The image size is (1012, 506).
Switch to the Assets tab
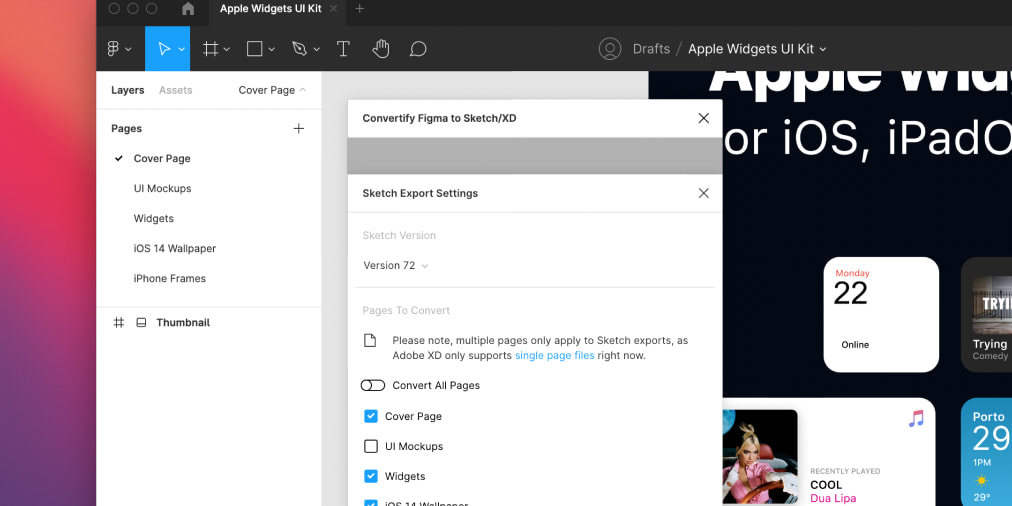[176, 90]
